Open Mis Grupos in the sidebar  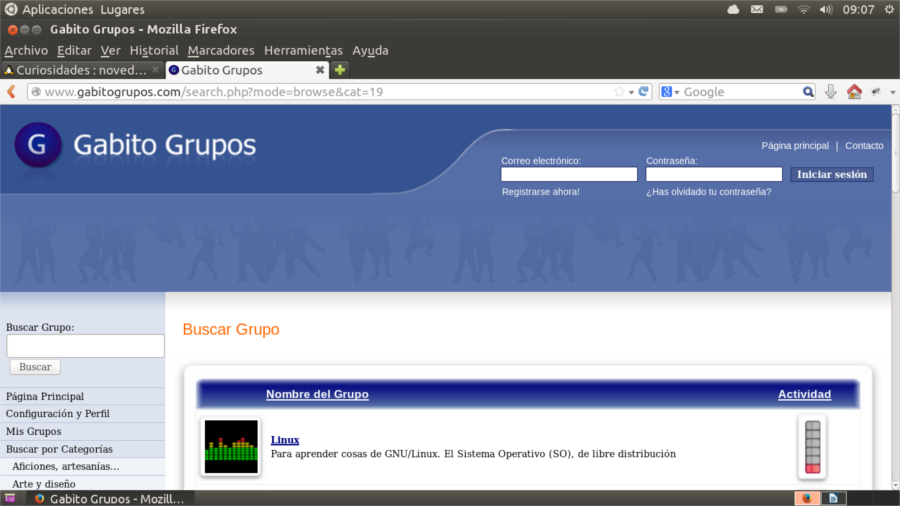(x=33, y=431)
